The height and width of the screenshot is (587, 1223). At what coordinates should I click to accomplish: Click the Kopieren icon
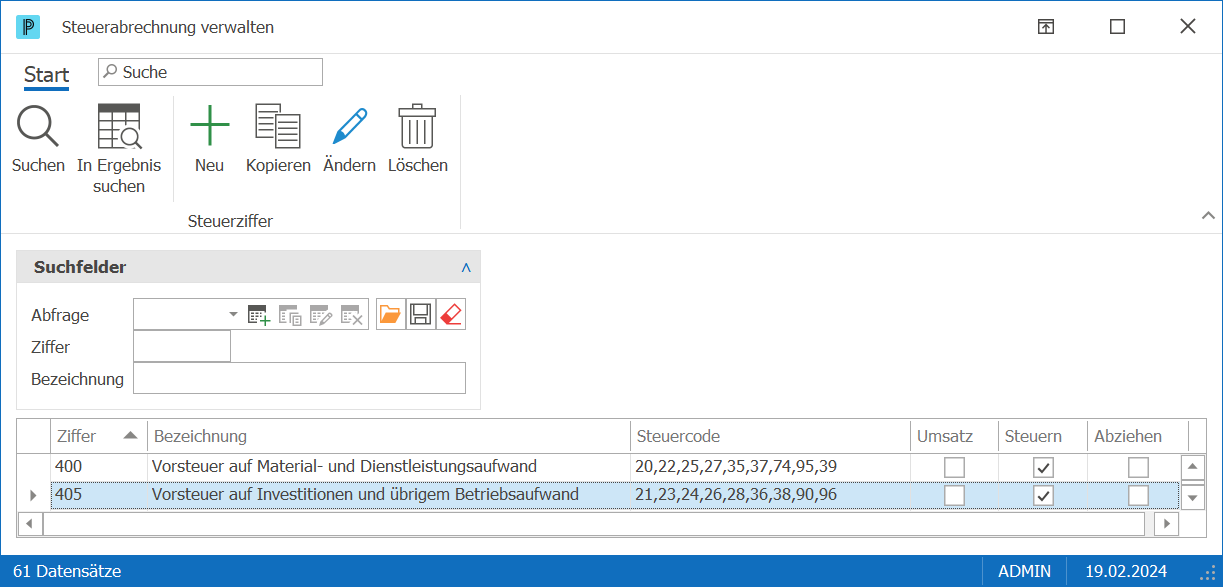click(x=278, y=126)
